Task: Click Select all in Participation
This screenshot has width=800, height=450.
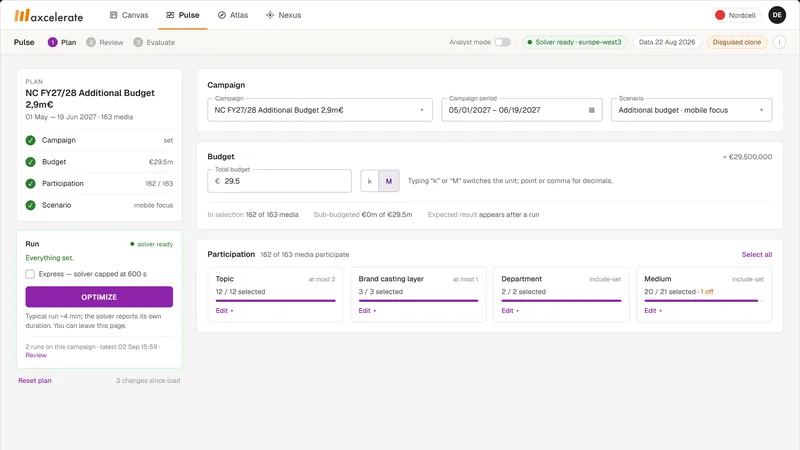Action: [x=757, y=255]
